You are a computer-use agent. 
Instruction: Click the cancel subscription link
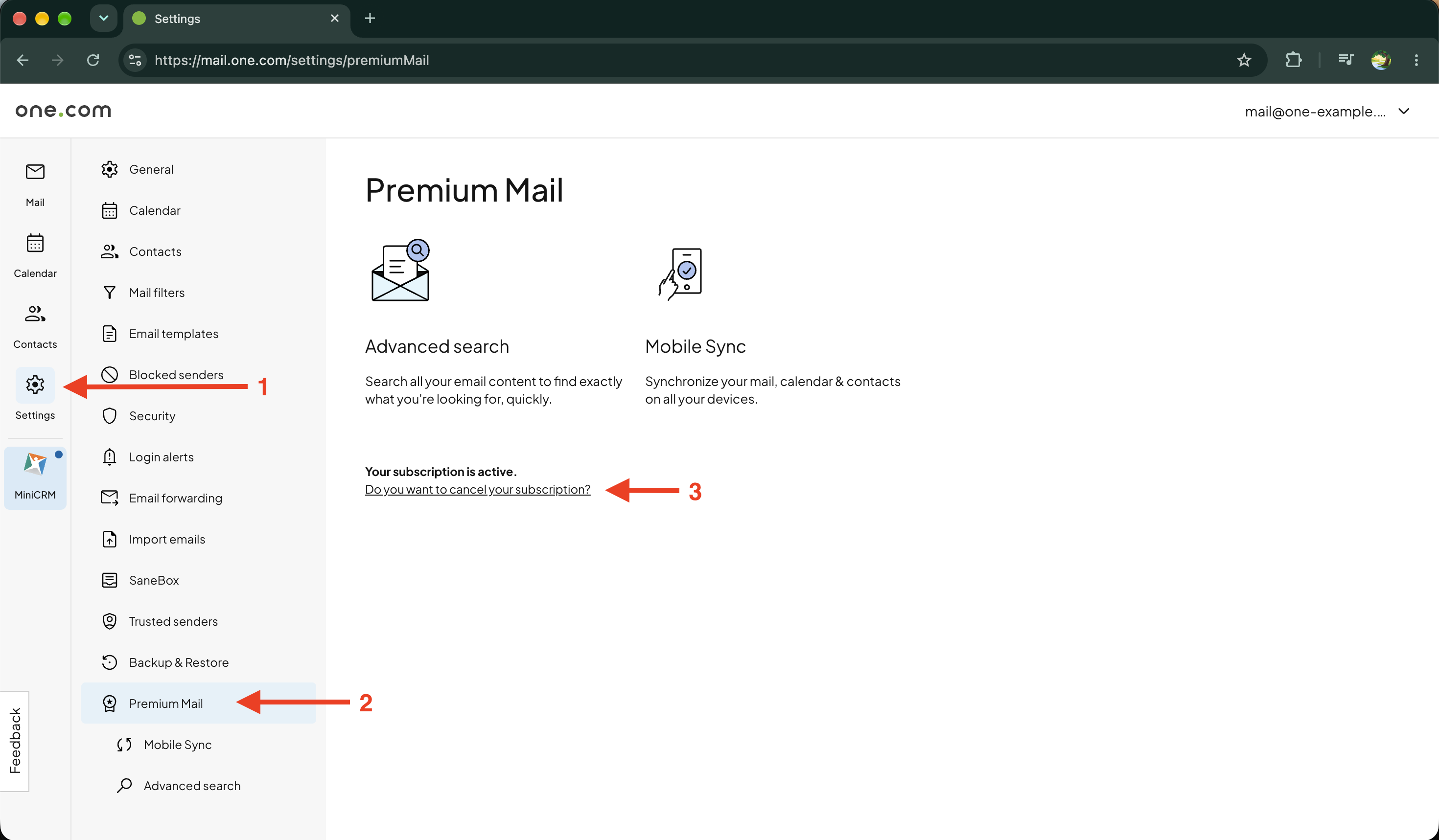coord(477,489)
